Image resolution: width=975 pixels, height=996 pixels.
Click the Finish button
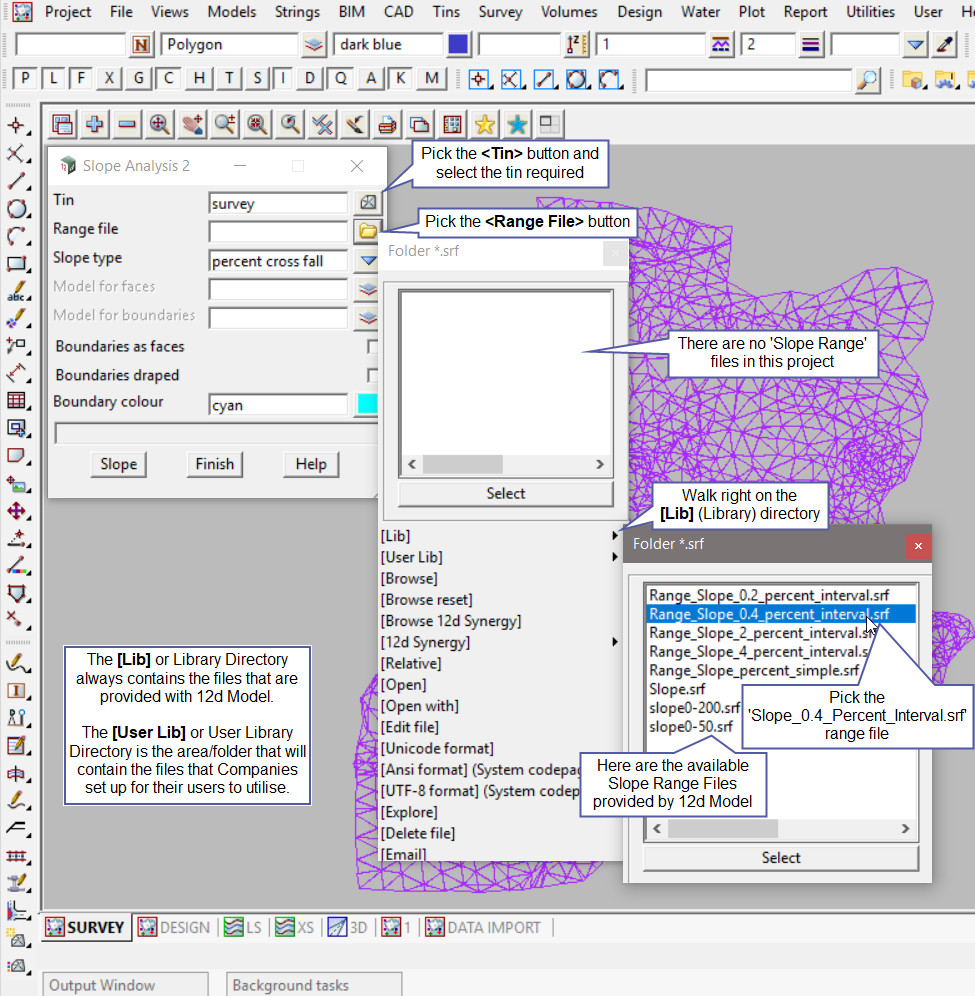tap(214, 464)
